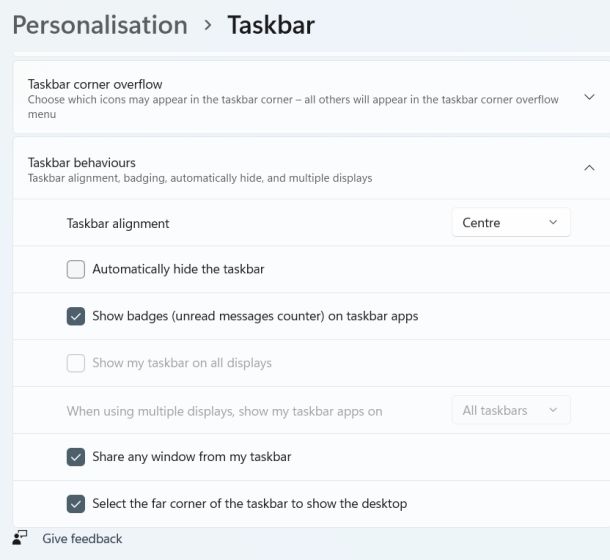Click the Give feedback person icon
This screenshot has height=560, width=610.
tap(21, 538)
